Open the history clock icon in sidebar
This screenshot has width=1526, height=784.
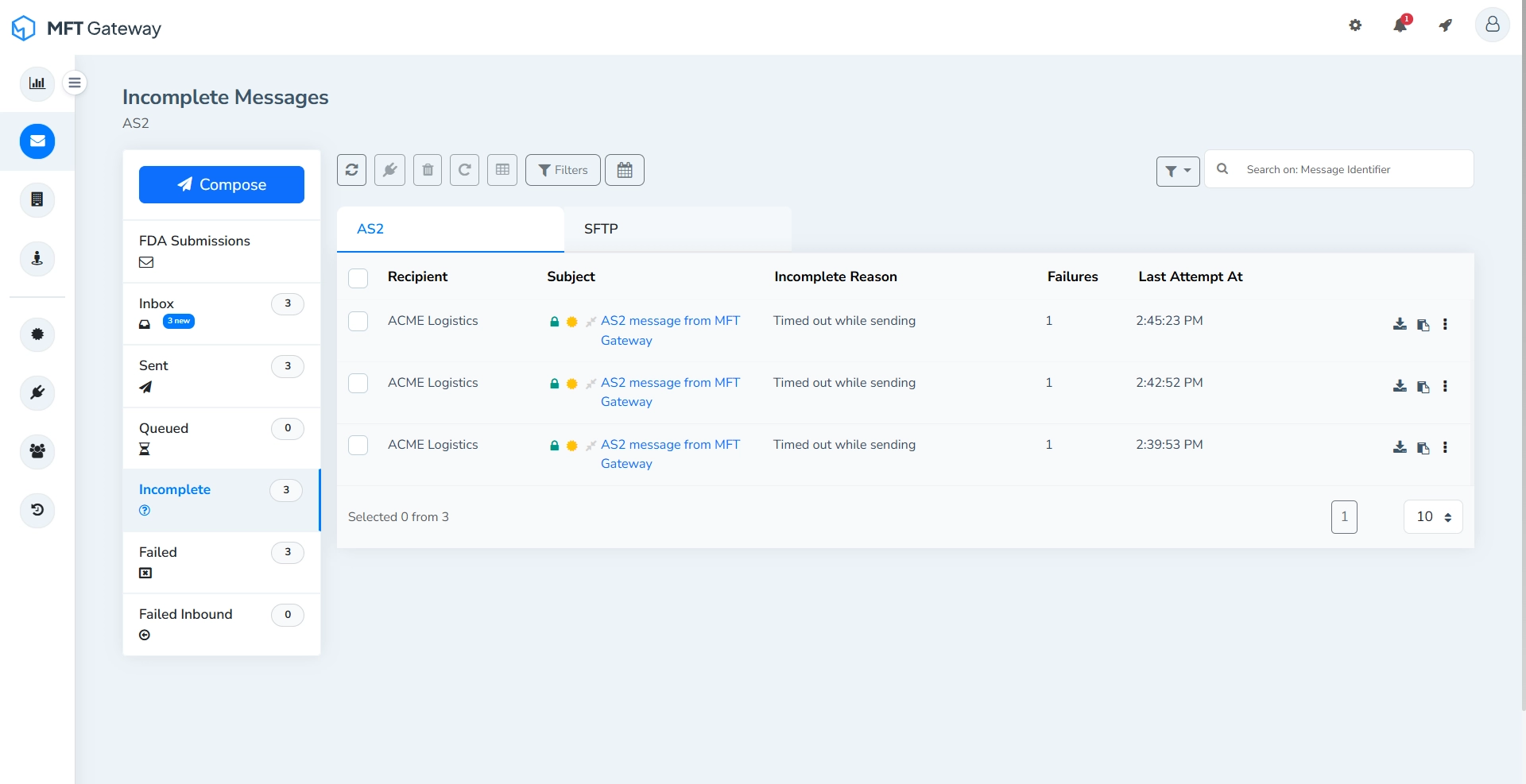(37, 510)
